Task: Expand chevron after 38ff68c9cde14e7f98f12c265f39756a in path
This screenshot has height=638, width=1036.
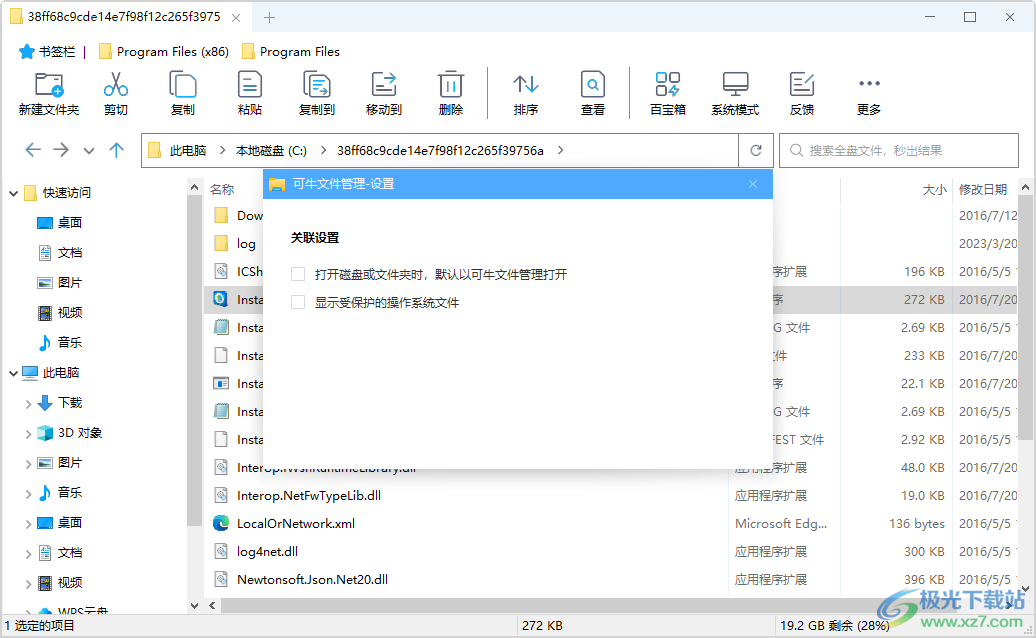Action: point(560,150)
